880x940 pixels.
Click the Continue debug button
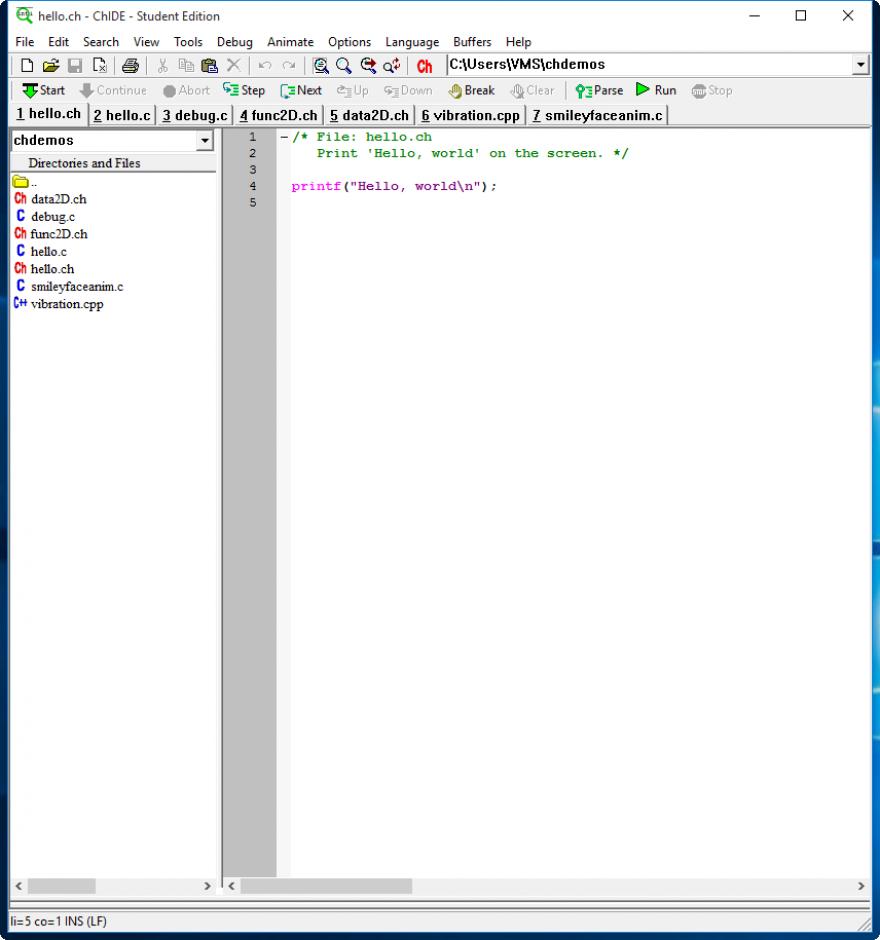(x=113, y=91)
